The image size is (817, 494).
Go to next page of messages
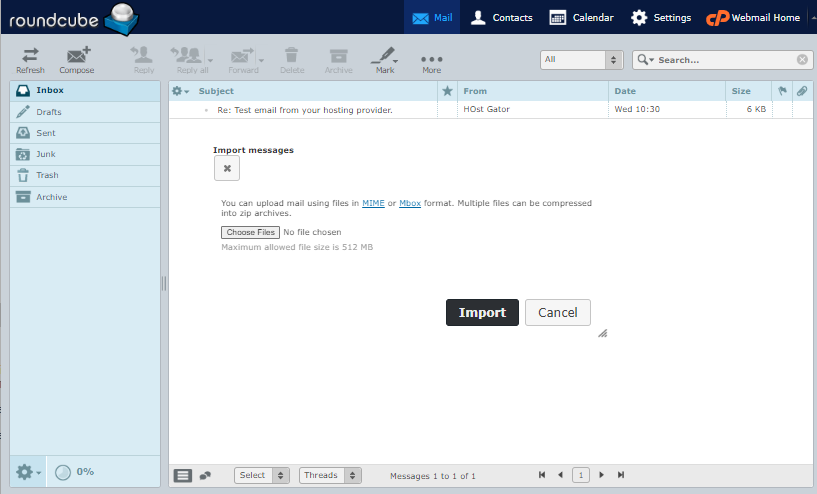(601, 475)
